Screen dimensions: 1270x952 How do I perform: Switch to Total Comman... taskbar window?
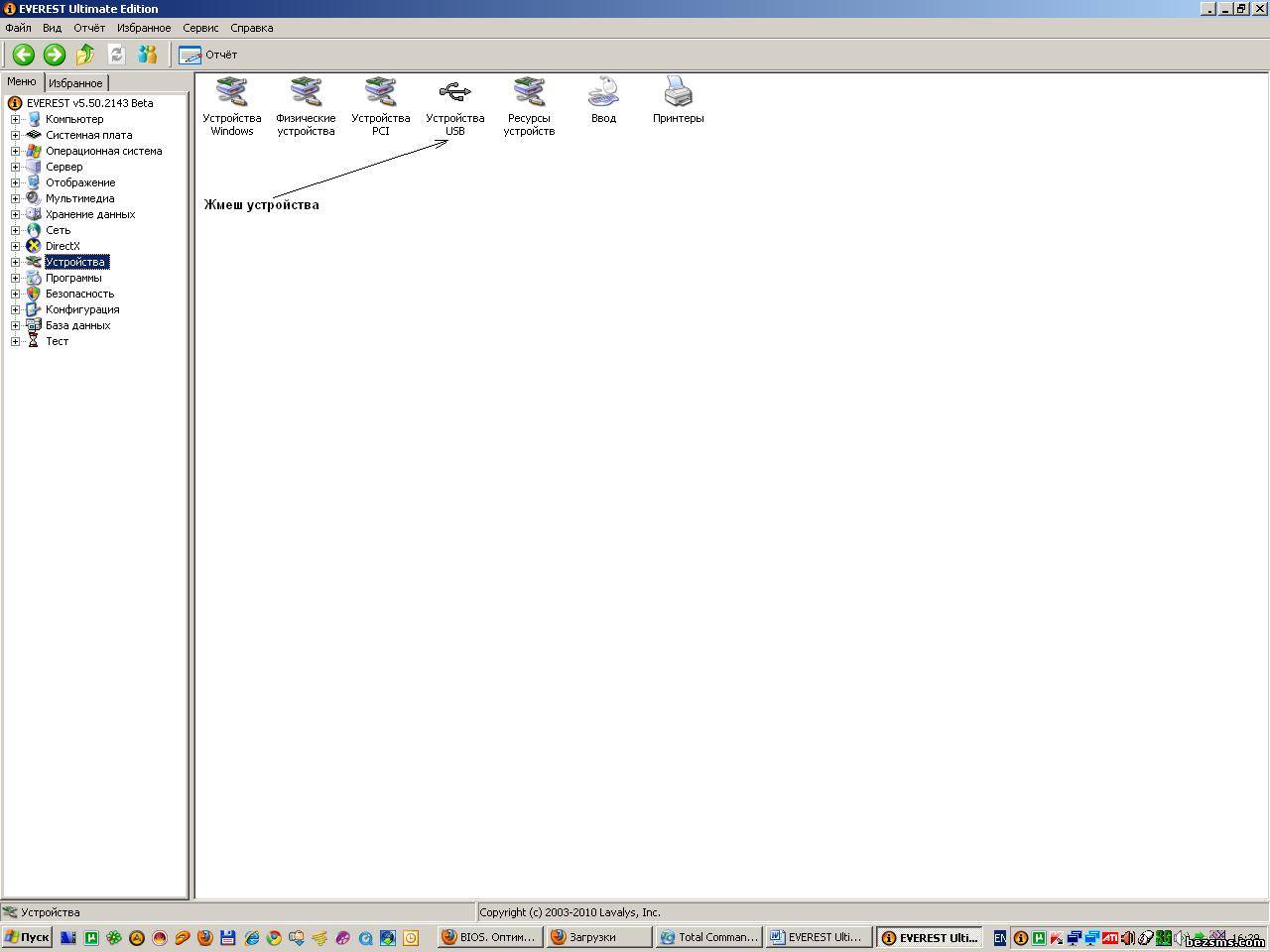coord(708,937)
